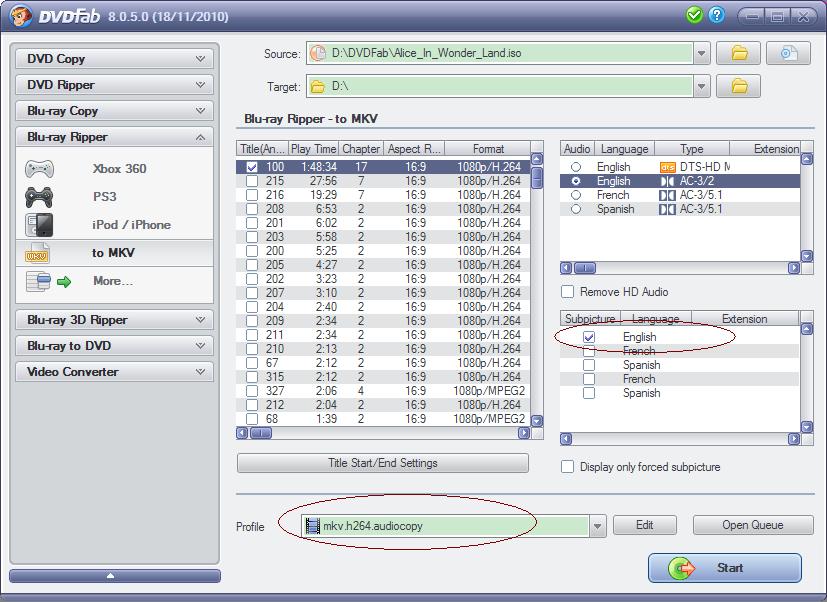The height and width of the screenshot is (602, 827).
Task: Click French AC-3/5.1 audio type icon
Action: tap(667, 195)
